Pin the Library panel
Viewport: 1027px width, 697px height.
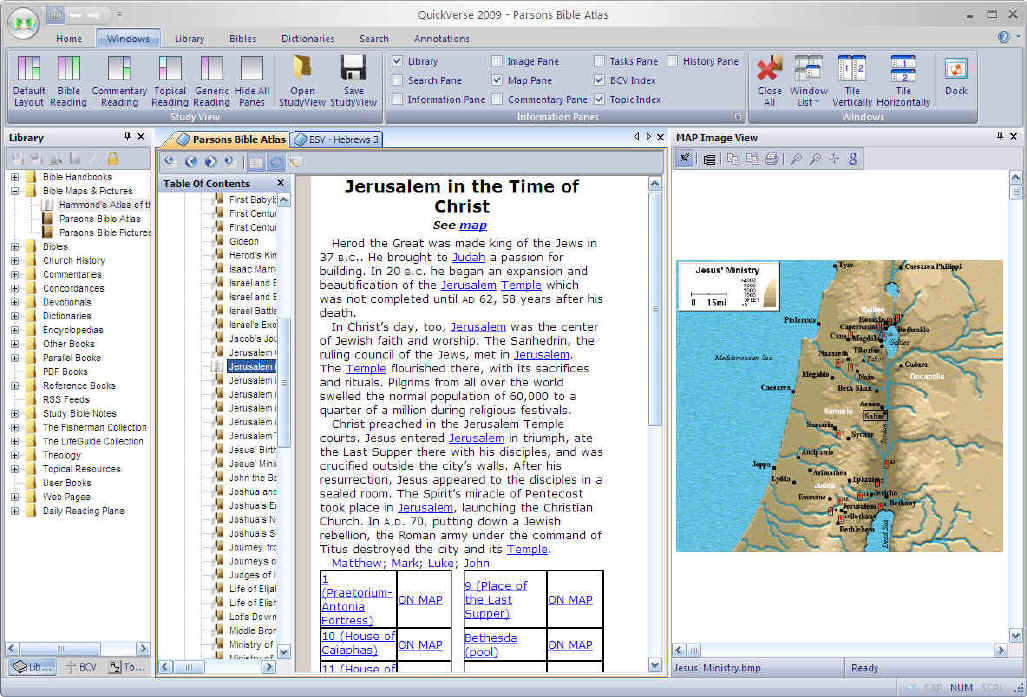(127, 136)
